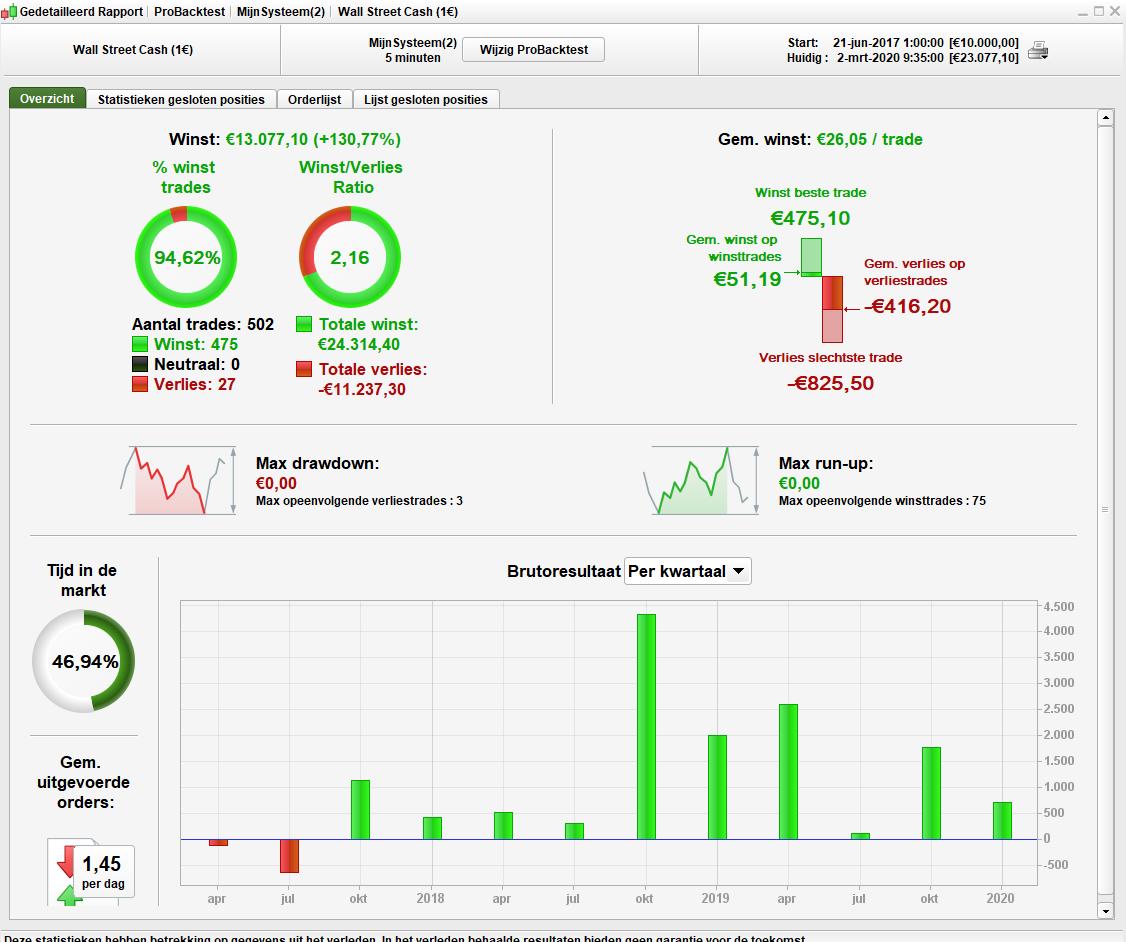Screen dimensions: 1126x942
Task: Switch to the Overzicht tab
Action: coord(47,99)
